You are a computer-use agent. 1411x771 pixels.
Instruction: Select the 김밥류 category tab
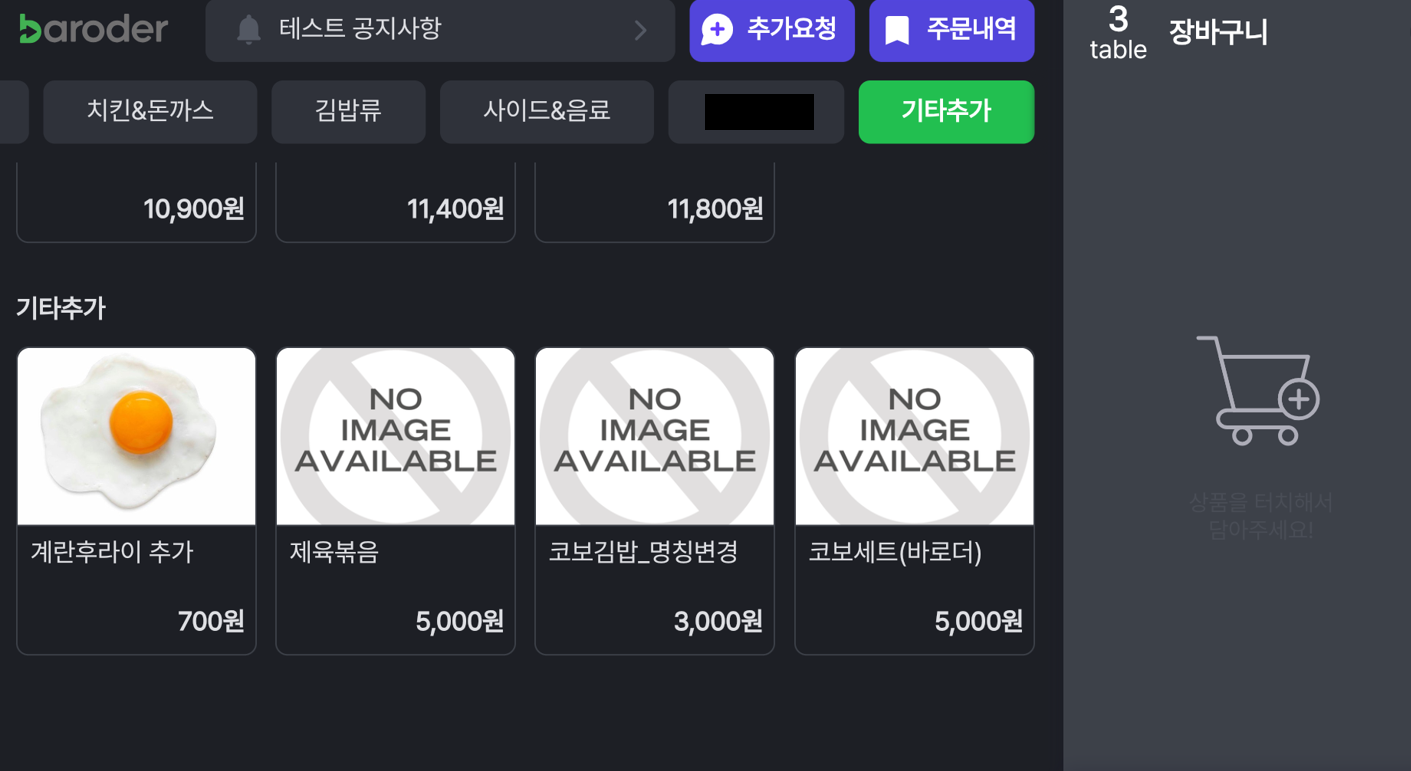[x=348, y=111]
